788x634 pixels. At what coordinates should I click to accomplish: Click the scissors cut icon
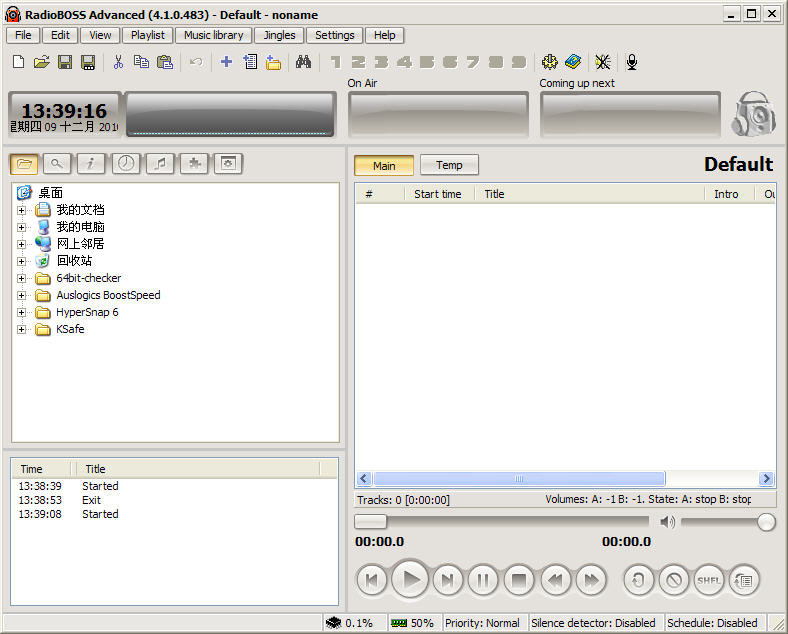tap(118, 62)
